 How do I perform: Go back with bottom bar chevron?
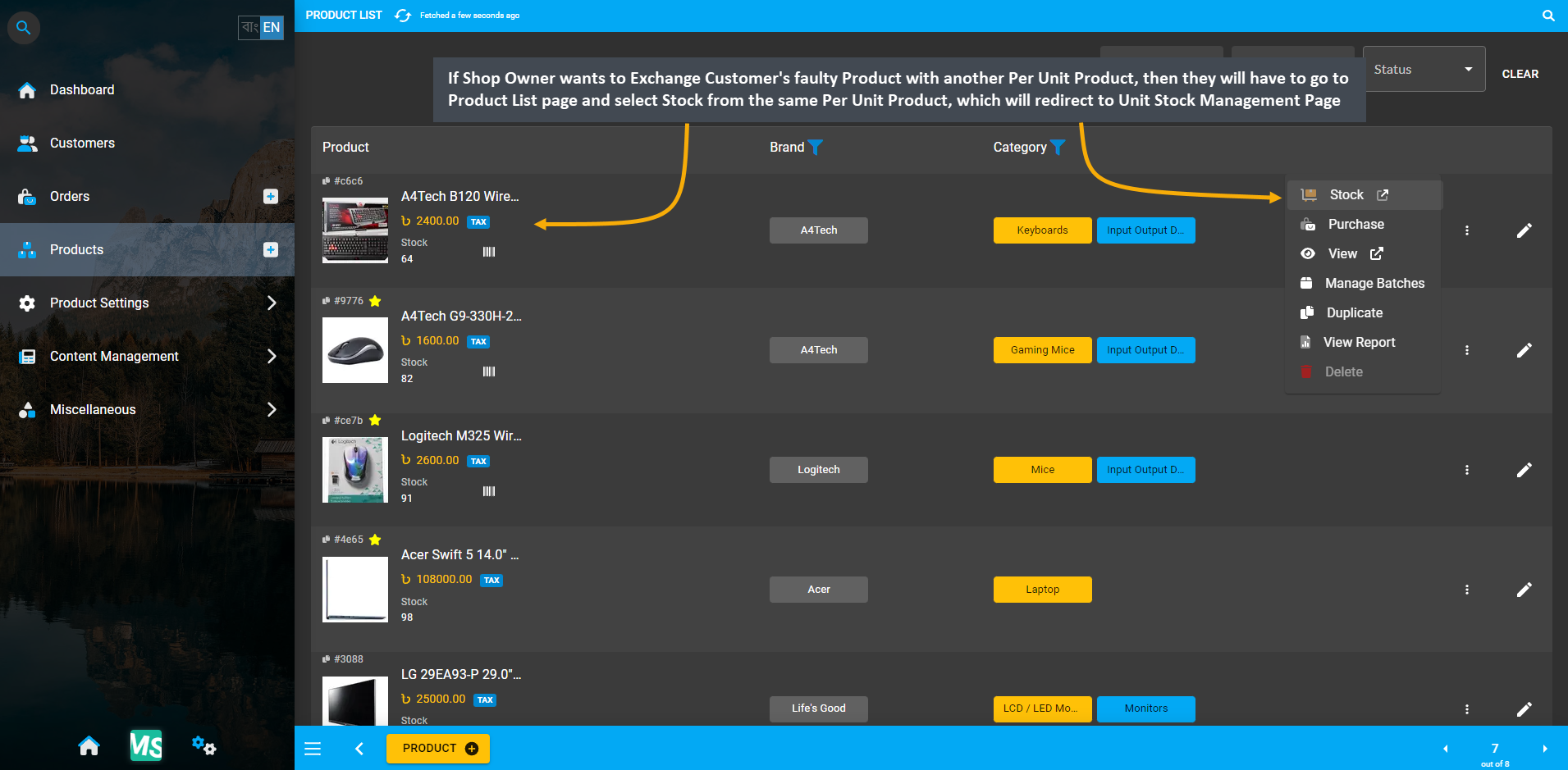(x=359, y=749)
